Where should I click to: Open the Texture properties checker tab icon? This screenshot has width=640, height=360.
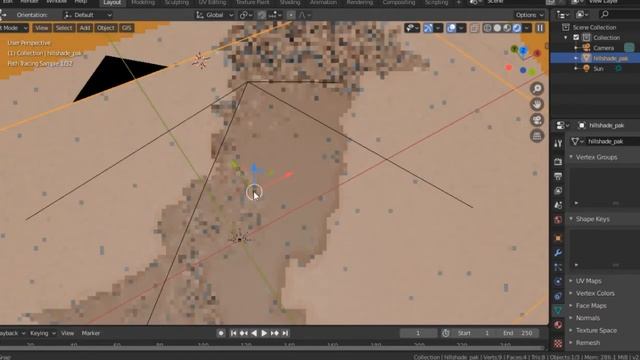pos(558,343)
